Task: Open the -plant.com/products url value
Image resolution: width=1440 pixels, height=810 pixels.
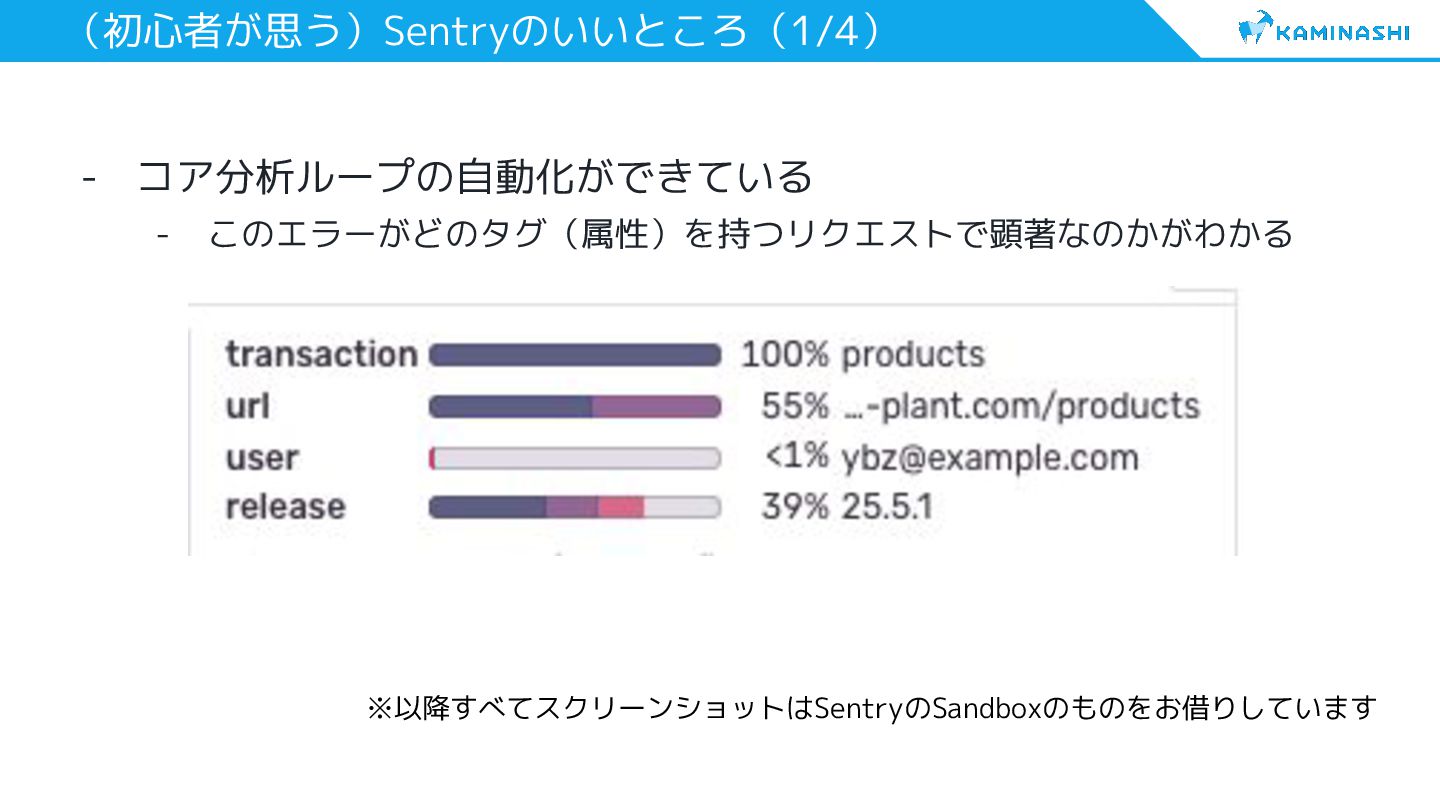Action: click(1020, 406)
